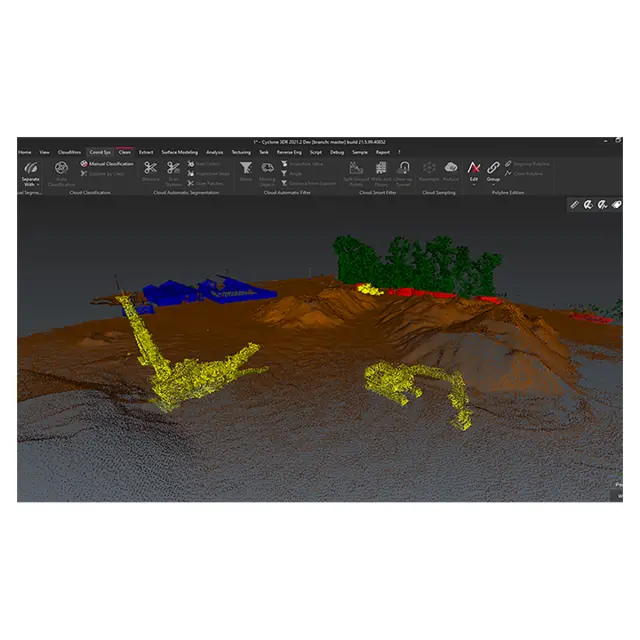
Task: Click the Scan Stations scissors icon
Action: pyautogui.click(x=174, y=168)
